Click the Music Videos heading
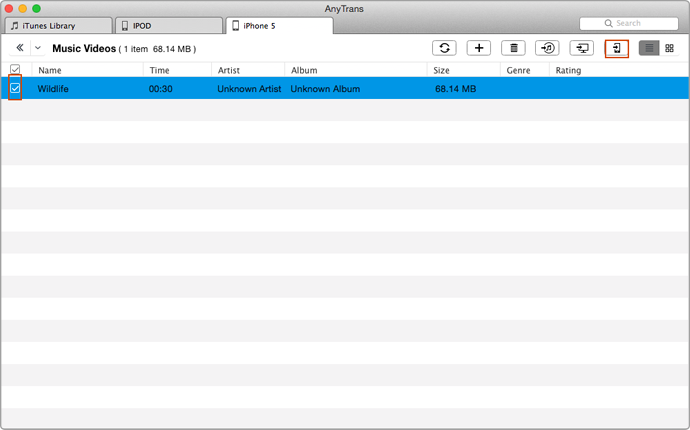Viewport: 690px width, 430px height. tap(84, 48)
